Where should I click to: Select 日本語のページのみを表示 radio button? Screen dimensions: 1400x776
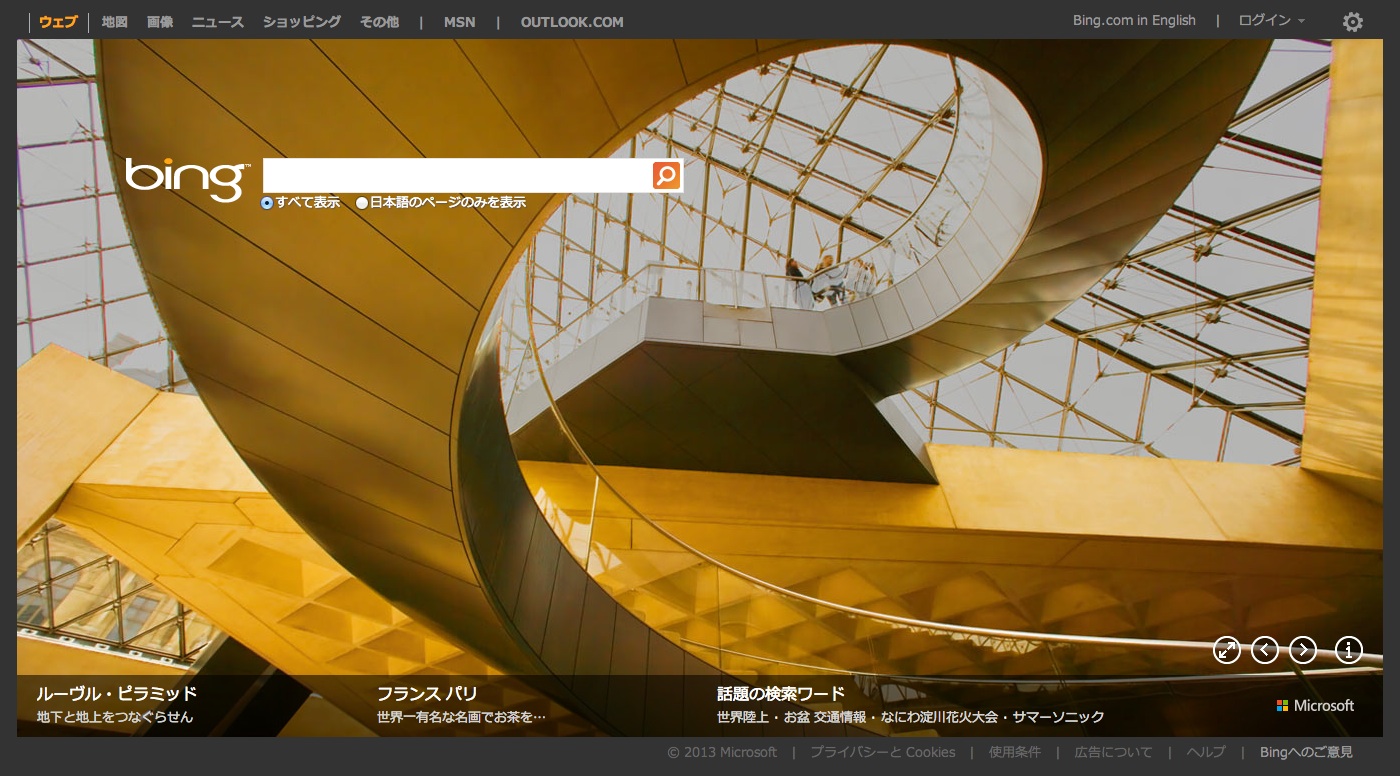(362, 203)
